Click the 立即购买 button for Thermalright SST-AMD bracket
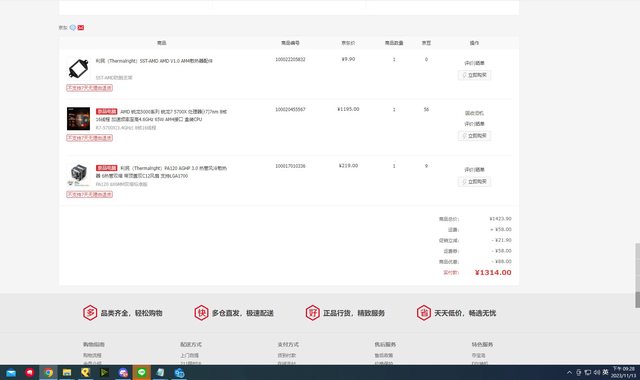Viewport: 640px width, 380px height. coord(474,75)
